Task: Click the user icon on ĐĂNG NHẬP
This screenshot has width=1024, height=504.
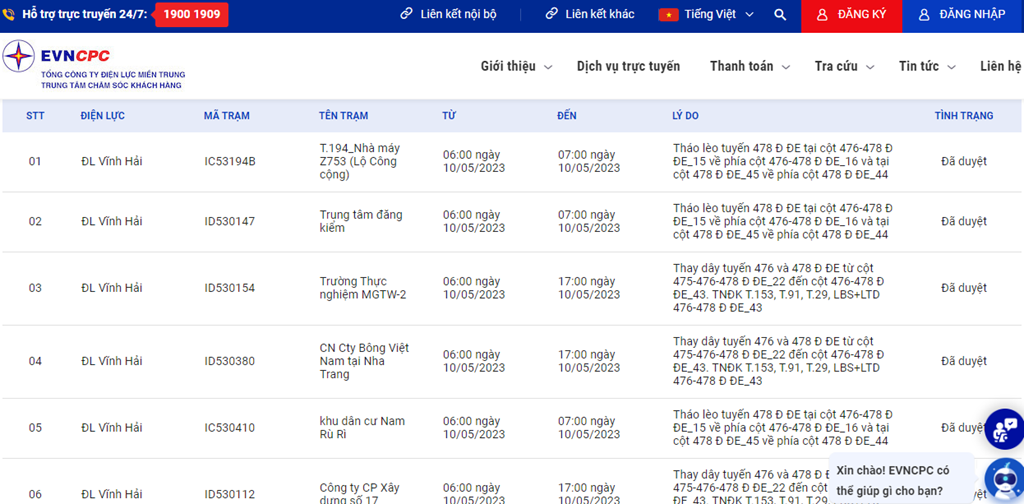Action: pos(924,15)
